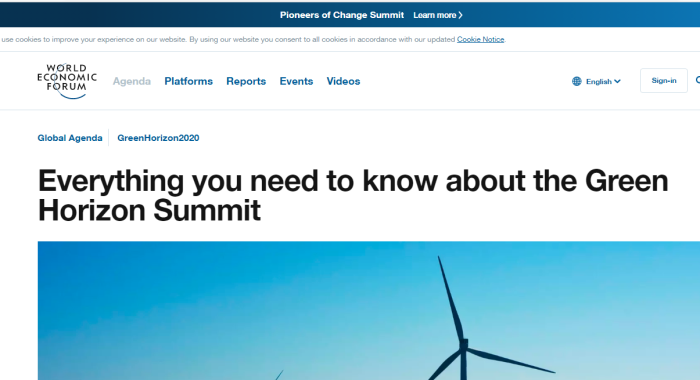
Task: Click the Sign-in button
Action: (x=664, y=81)
